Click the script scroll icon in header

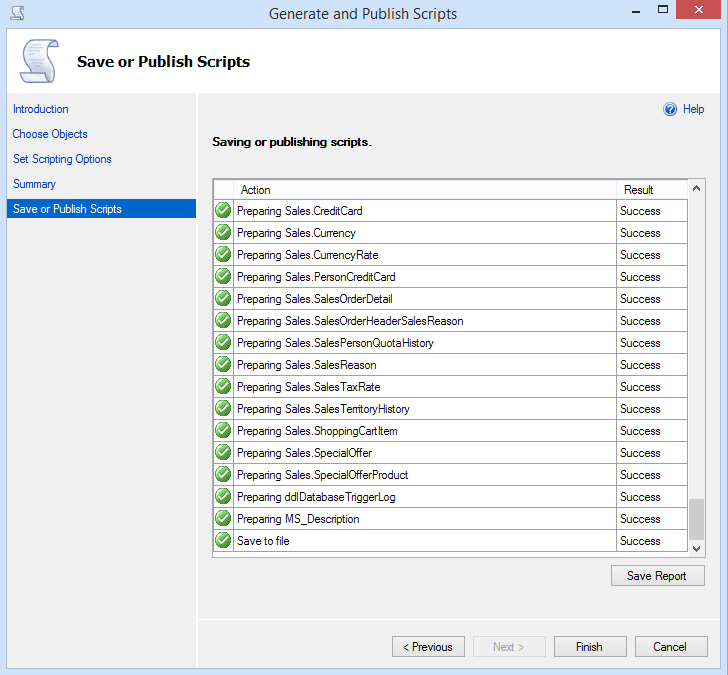coord(38,61)
